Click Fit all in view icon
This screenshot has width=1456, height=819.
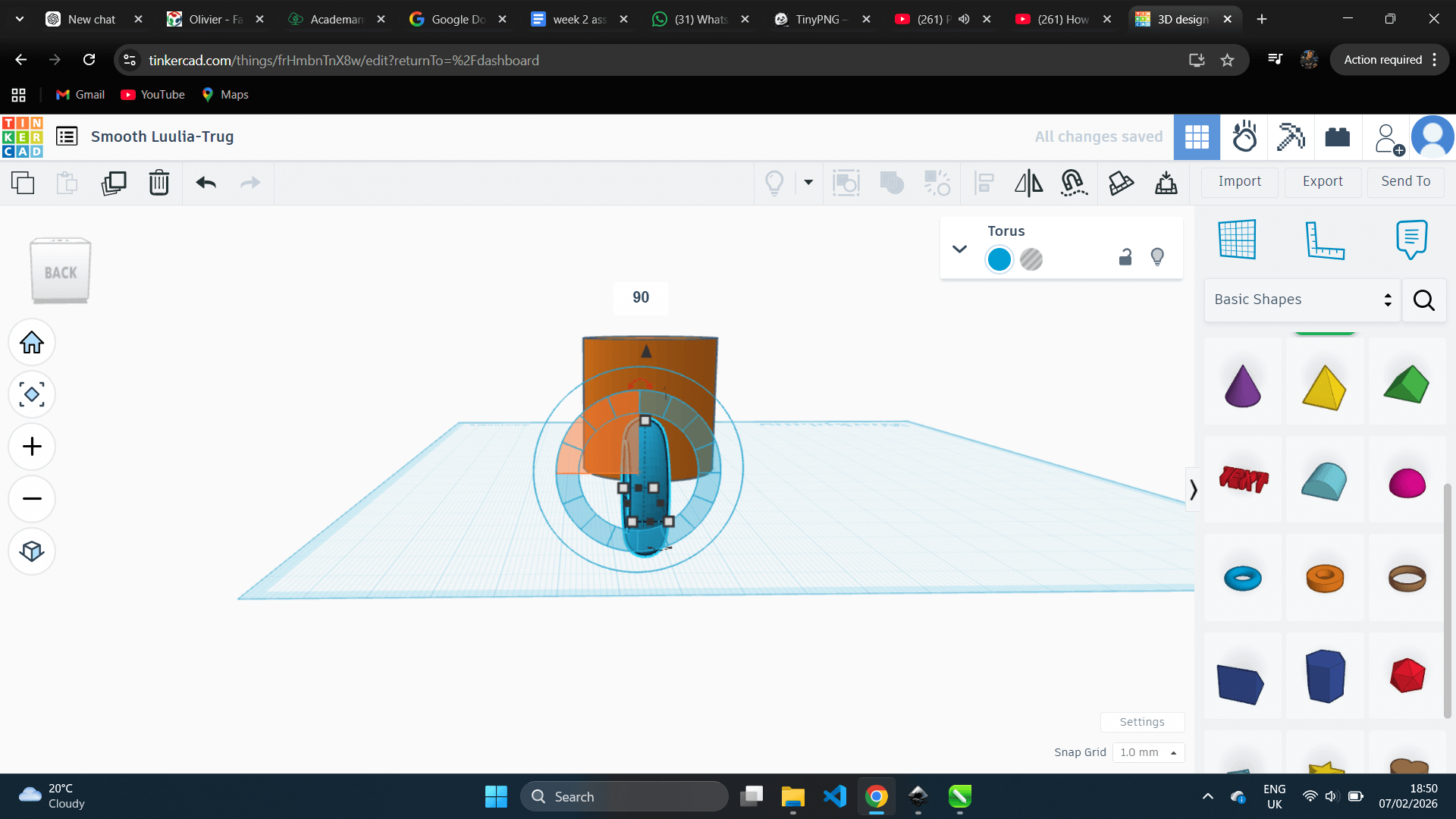click(32, 394)
